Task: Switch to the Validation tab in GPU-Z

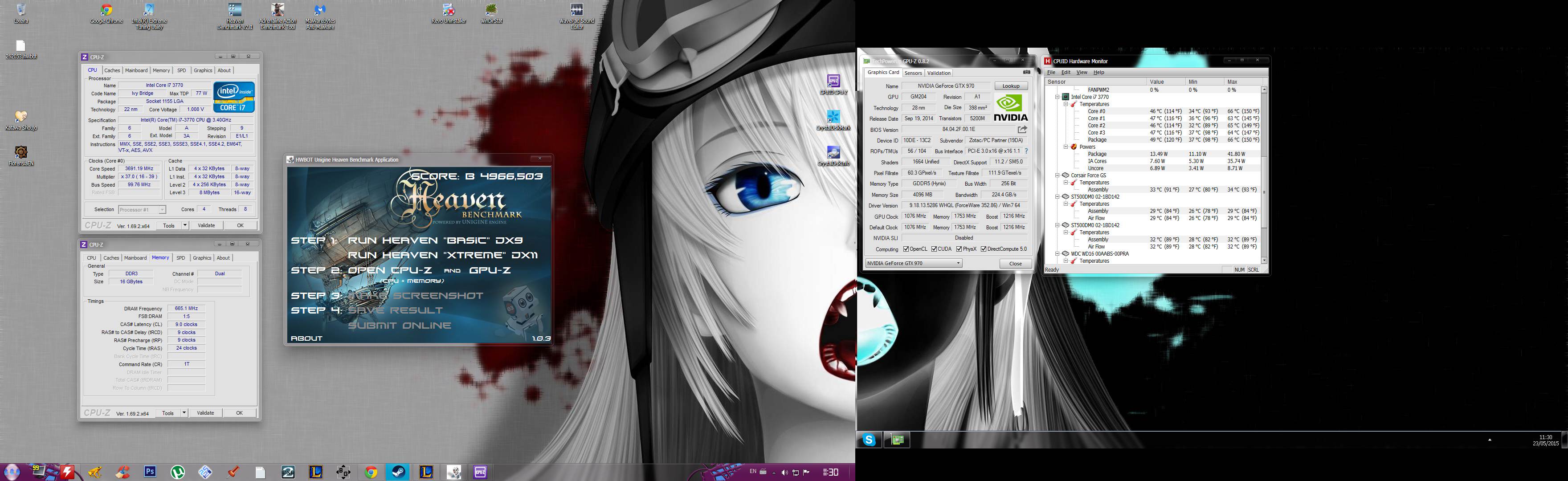Action: (x=939, y=73)
